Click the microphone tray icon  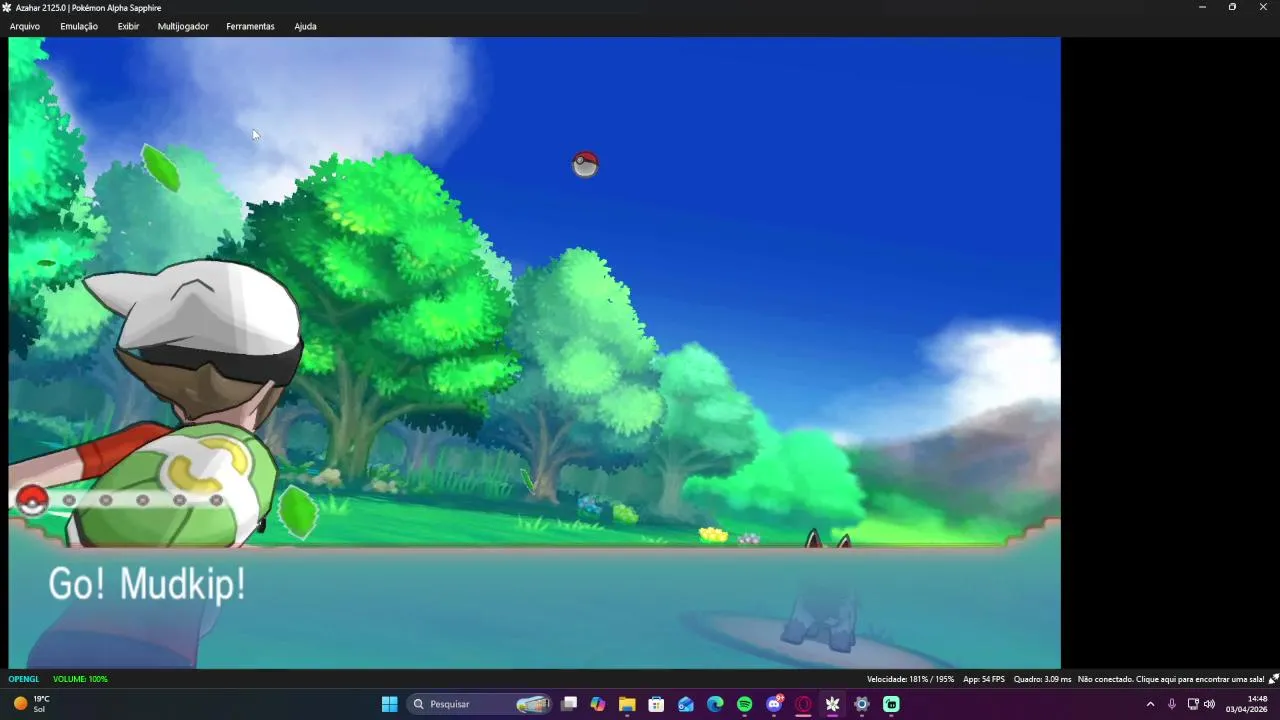(x=1172, y=704)
